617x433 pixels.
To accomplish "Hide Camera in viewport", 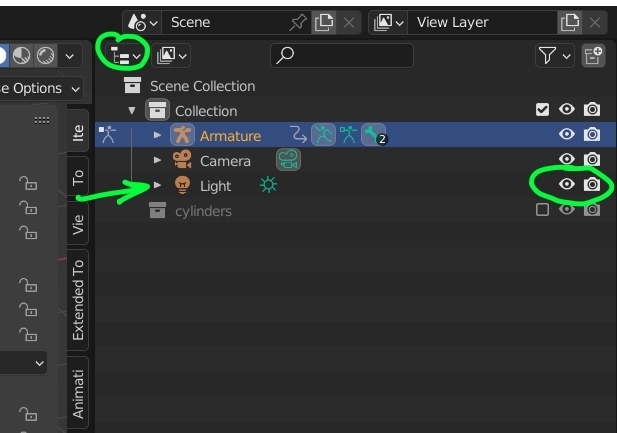I will coord(567,159).
